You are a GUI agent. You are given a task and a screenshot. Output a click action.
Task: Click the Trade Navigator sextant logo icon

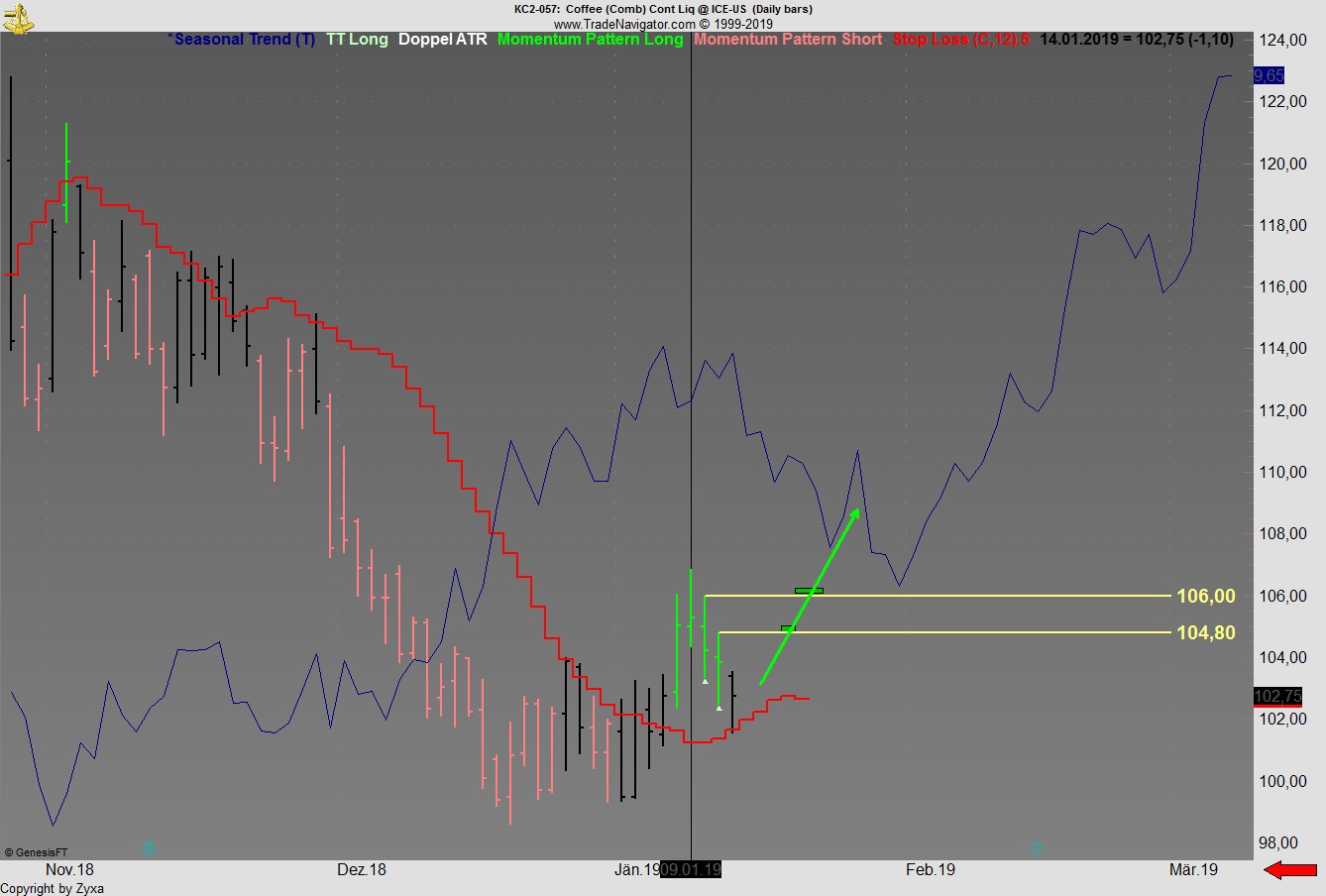coord(18,16)
